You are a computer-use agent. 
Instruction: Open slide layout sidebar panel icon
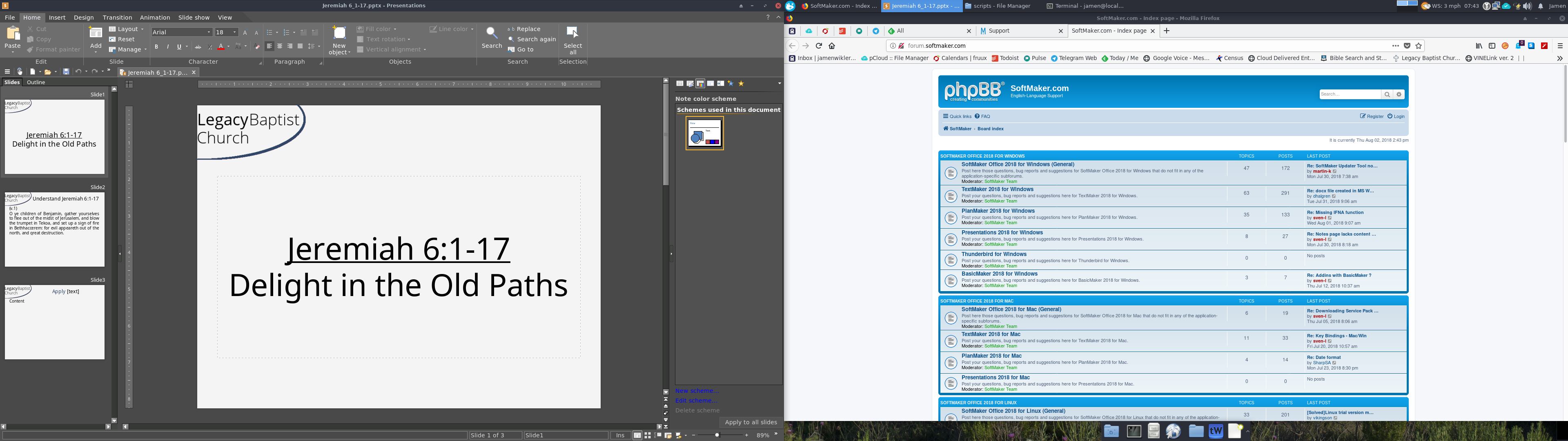click(679, 83)
